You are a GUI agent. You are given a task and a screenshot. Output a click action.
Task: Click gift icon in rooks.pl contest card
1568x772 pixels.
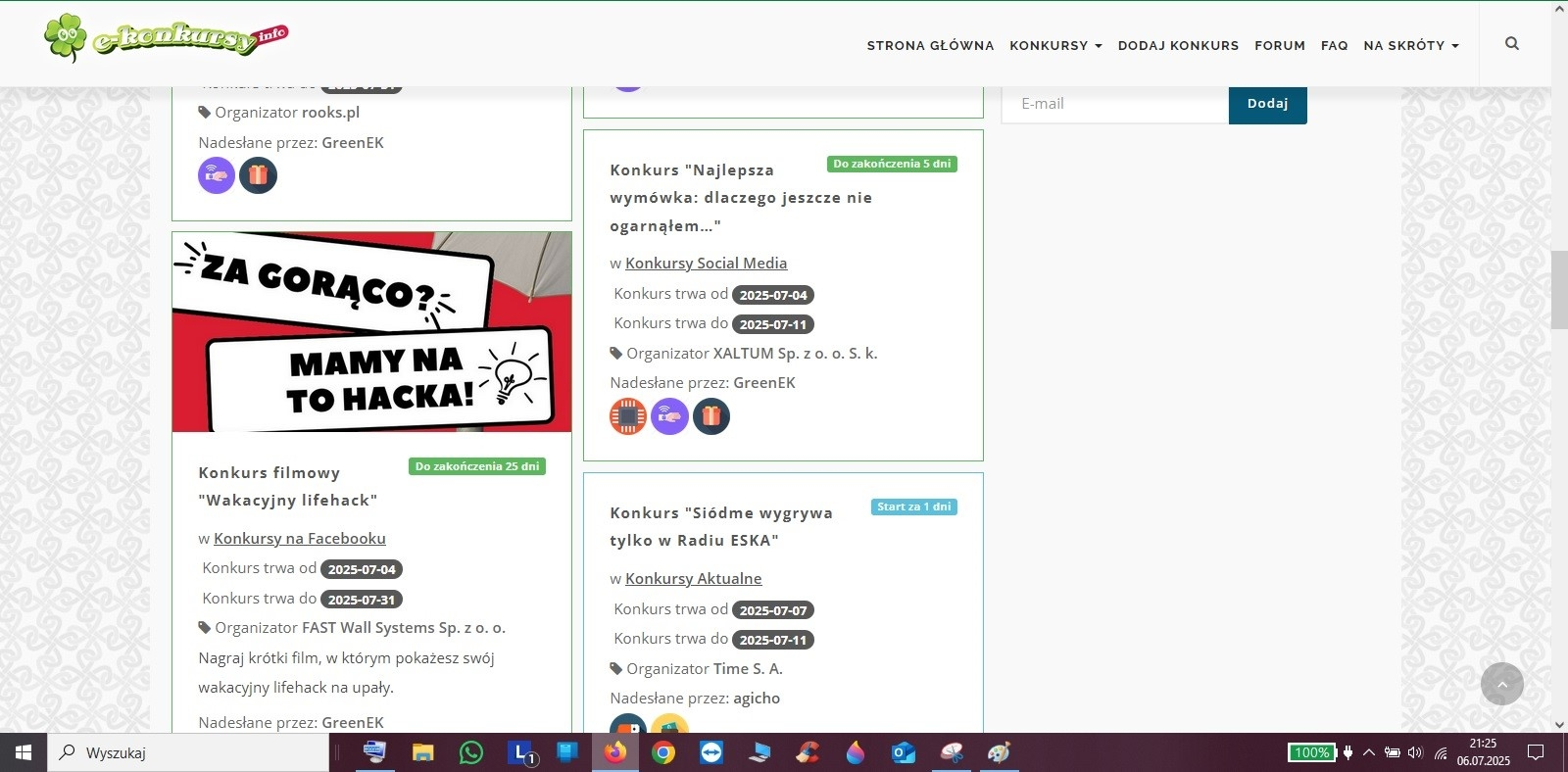[x=258, y=175]
